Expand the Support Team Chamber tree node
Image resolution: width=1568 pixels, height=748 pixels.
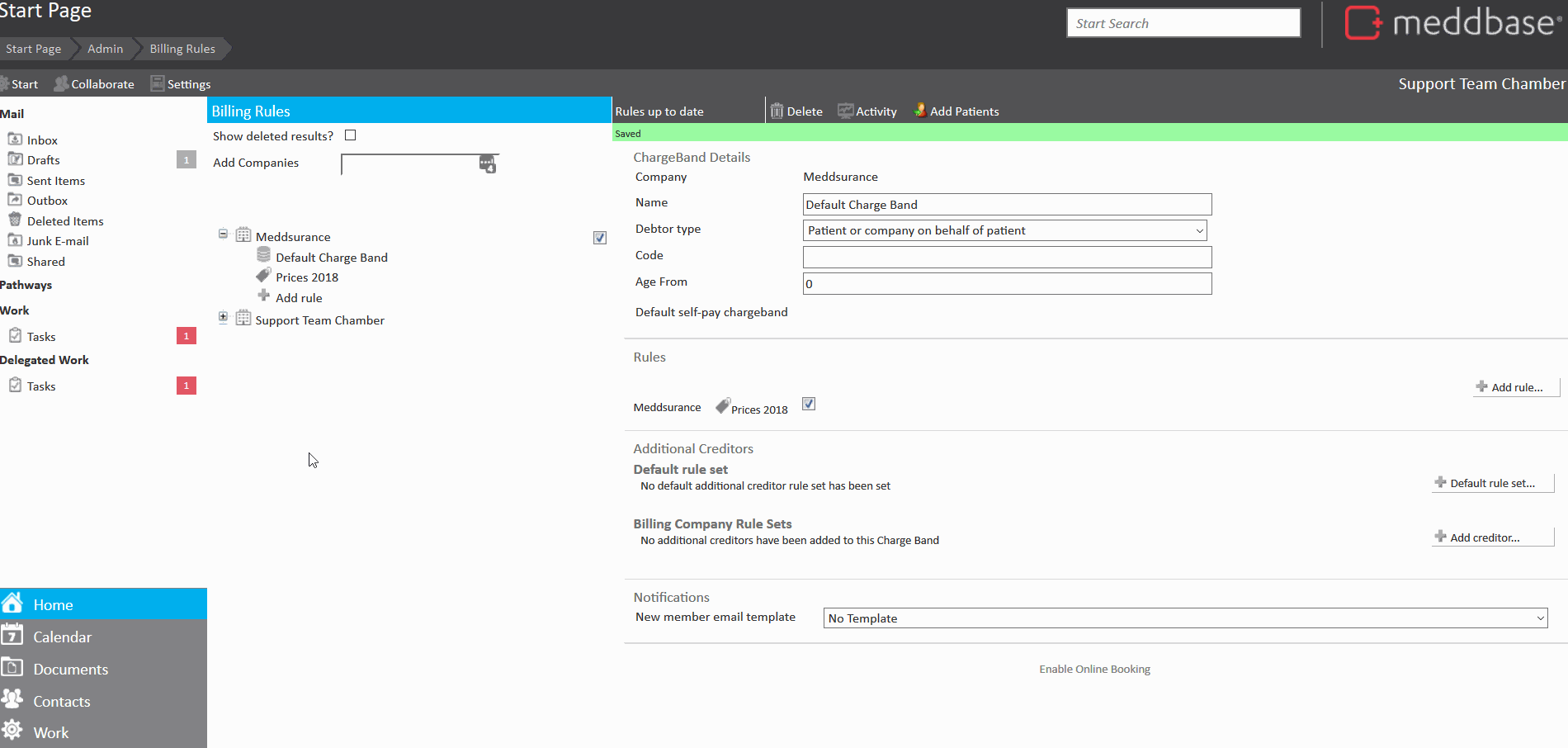pos(223,317)
